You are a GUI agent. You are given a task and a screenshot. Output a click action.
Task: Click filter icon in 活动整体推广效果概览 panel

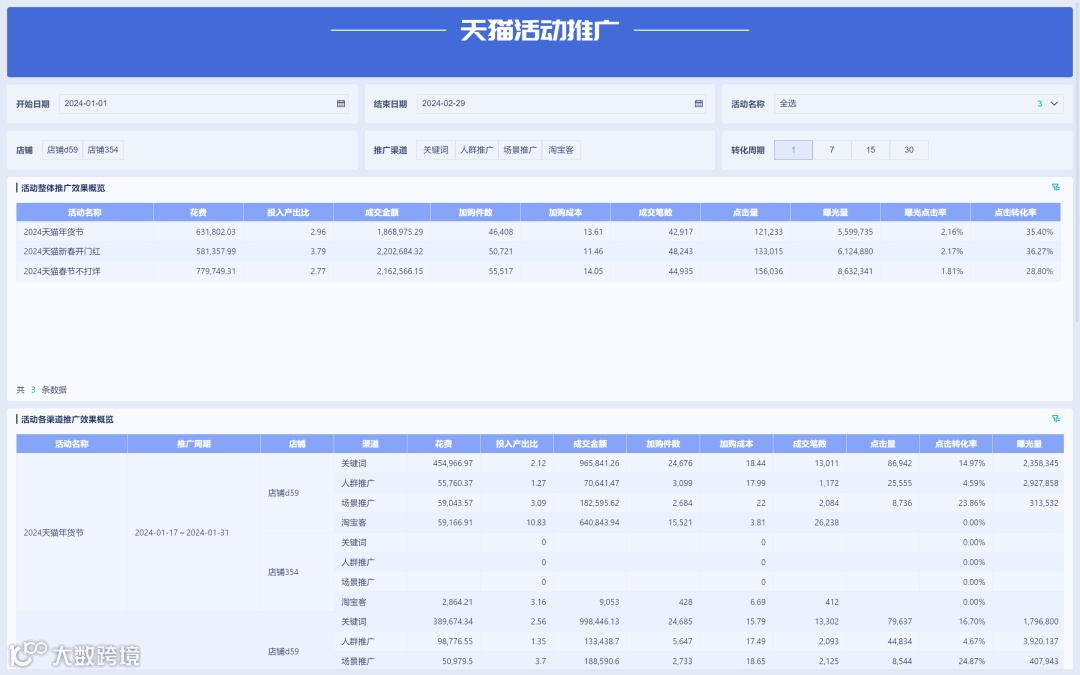(x=1056, y=187)
